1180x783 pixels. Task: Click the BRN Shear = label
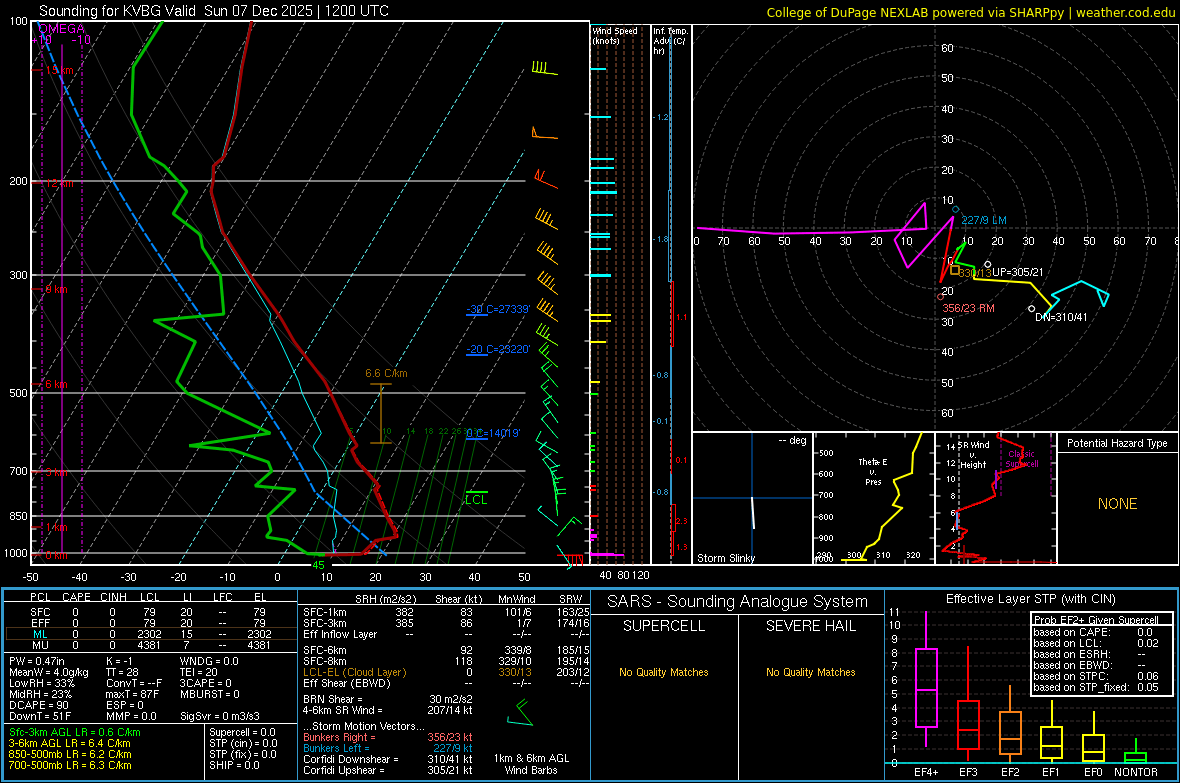[x=333, y=699]
